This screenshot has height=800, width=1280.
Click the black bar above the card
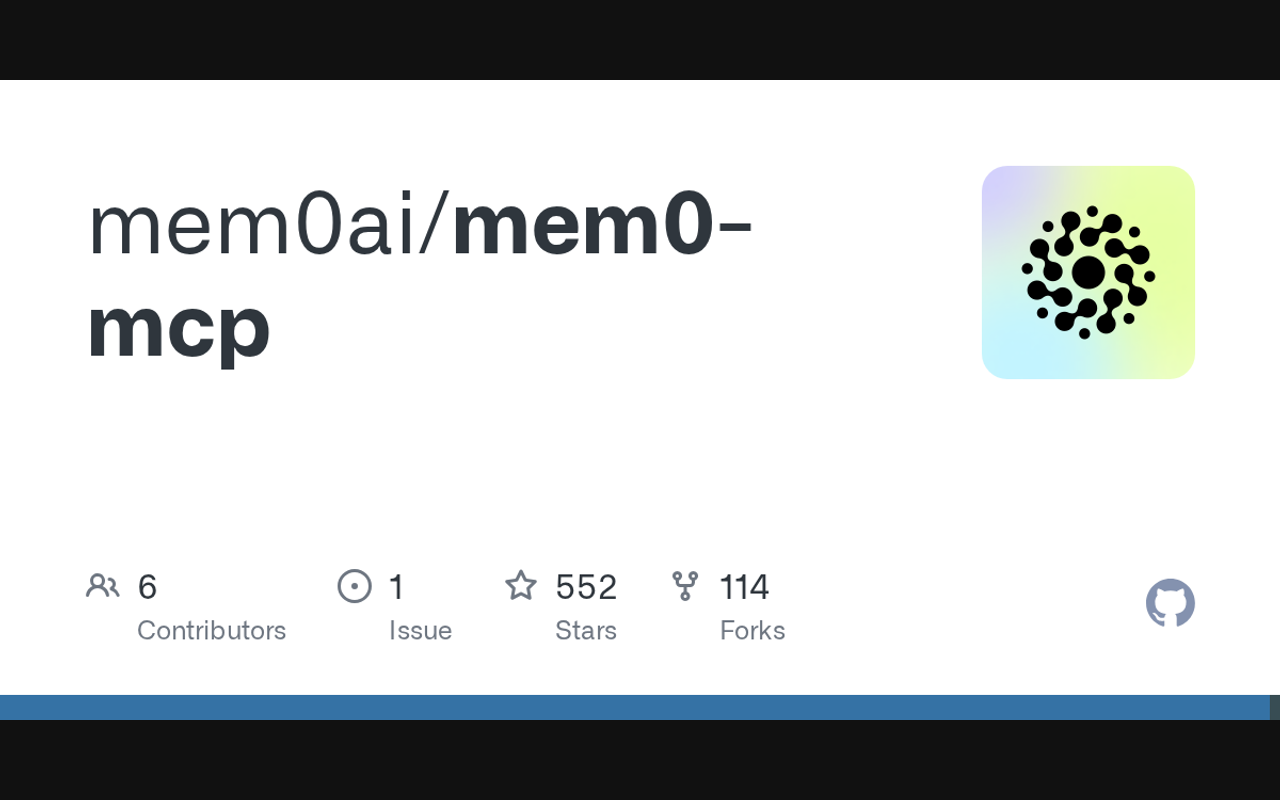640,40
